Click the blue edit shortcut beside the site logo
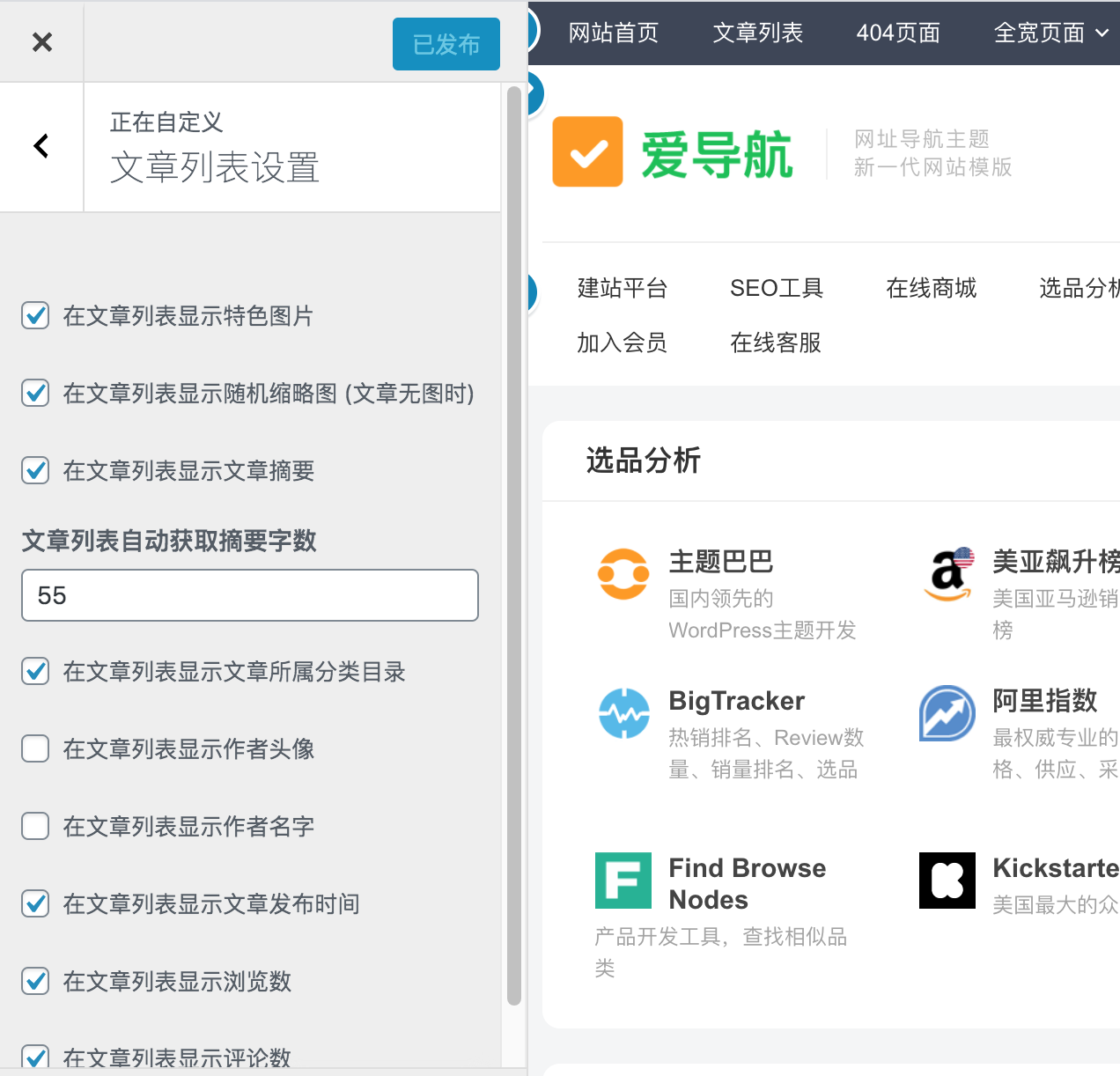The width and height of the screenshot is (1120, 1076). pyautogui.click(x=534, y=94)
